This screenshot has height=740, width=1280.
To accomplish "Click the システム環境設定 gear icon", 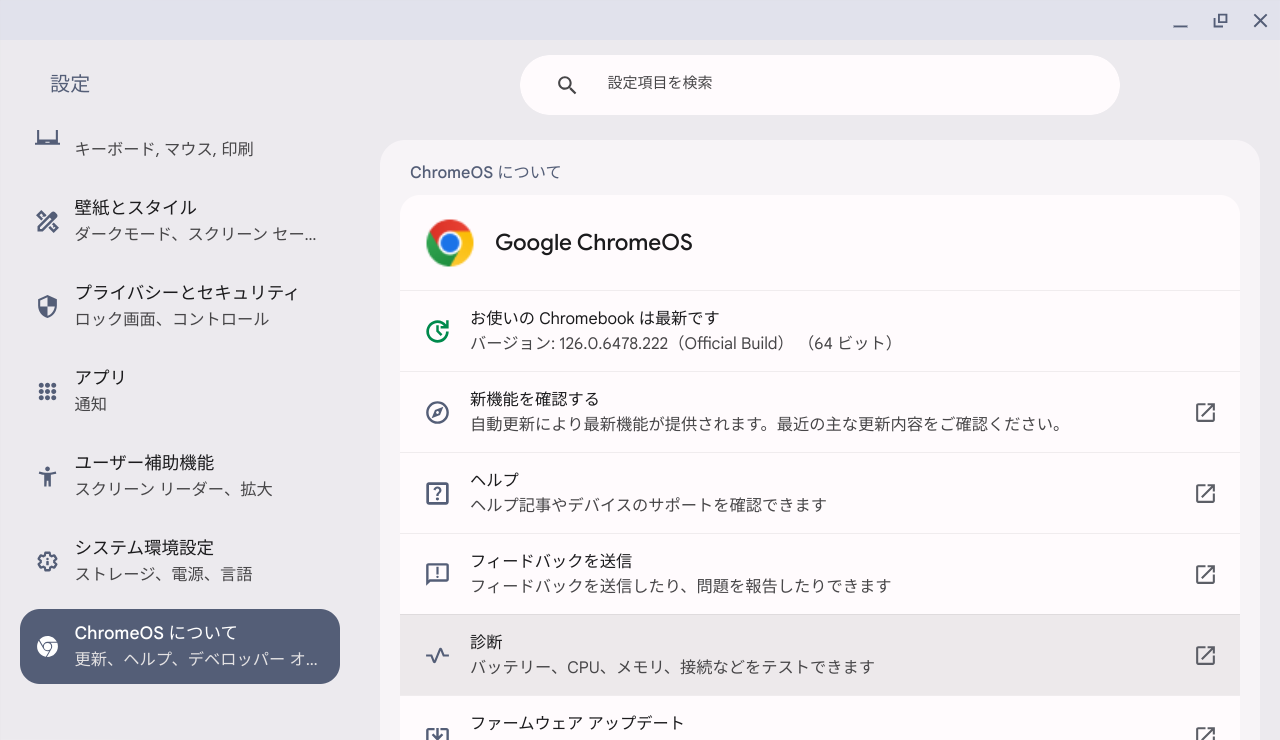I will 47,561.
